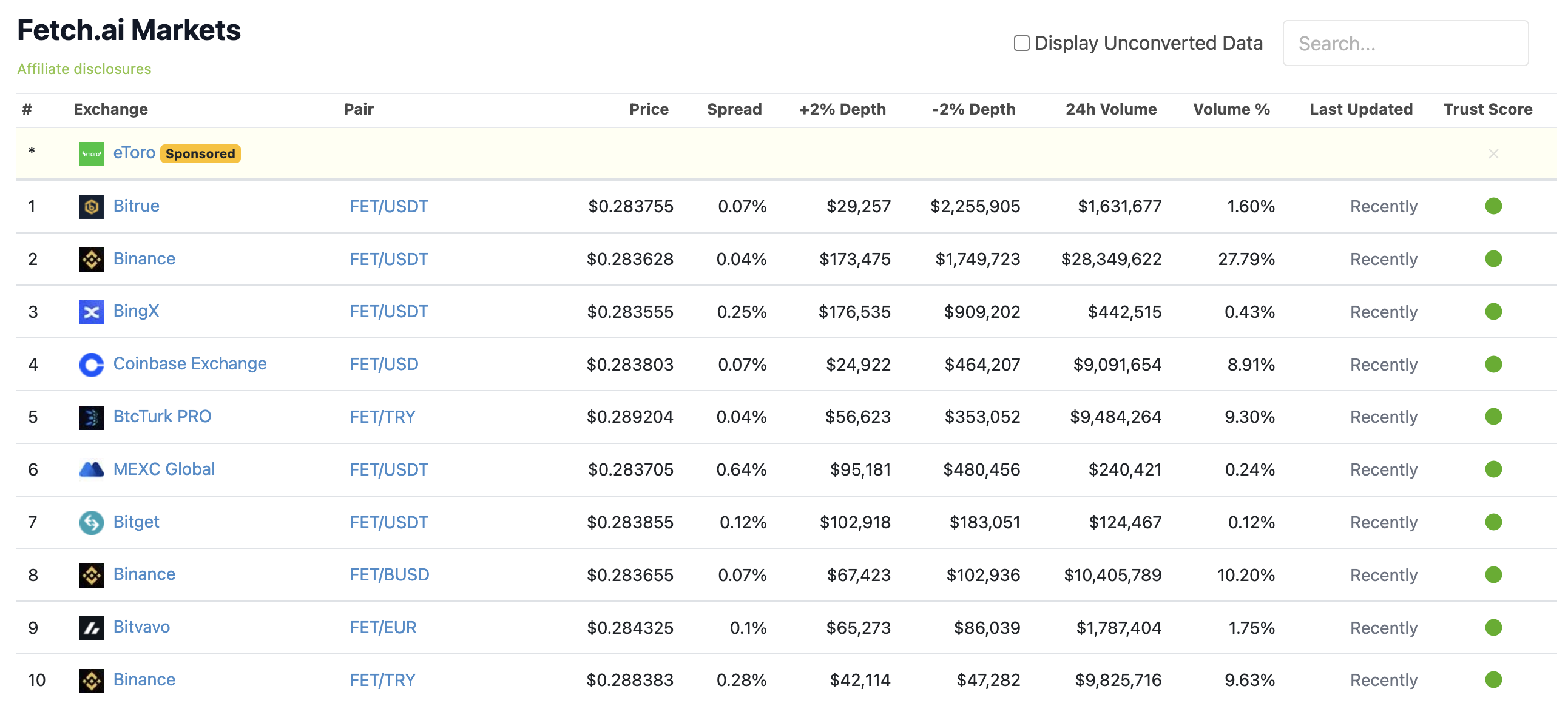The width and height of the screenshot is (1568, 706).
Task: Click the Bitget logo icon
Action: [x=91, y=522]
